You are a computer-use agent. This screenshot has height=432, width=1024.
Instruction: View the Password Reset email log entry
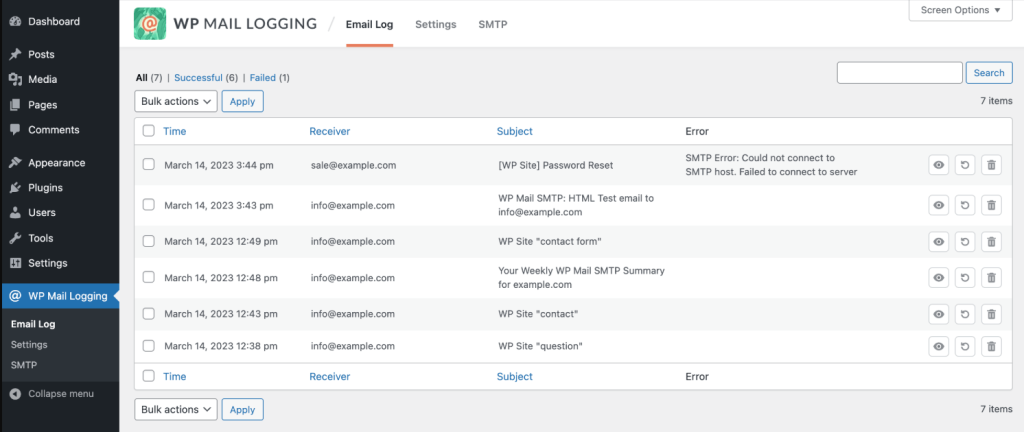coord(938,165)
